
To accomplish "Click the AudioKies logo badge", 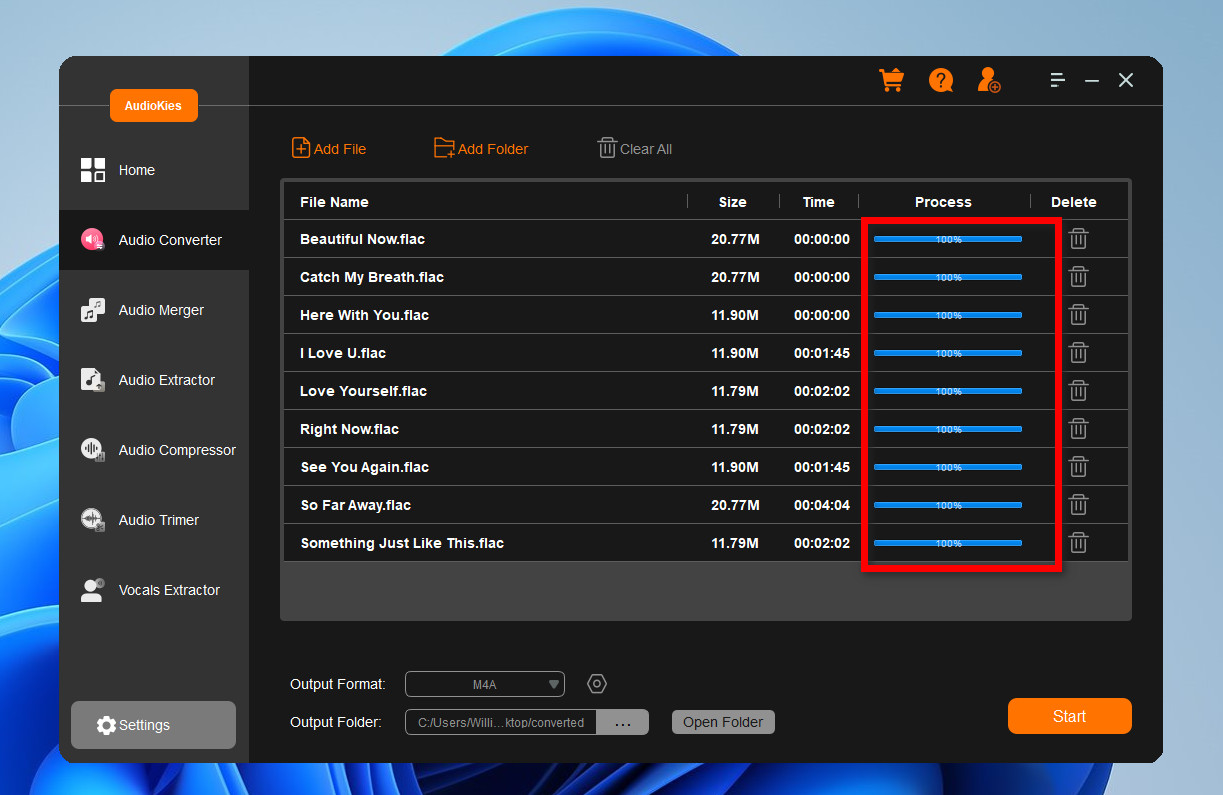I will [x=153, y=105].
